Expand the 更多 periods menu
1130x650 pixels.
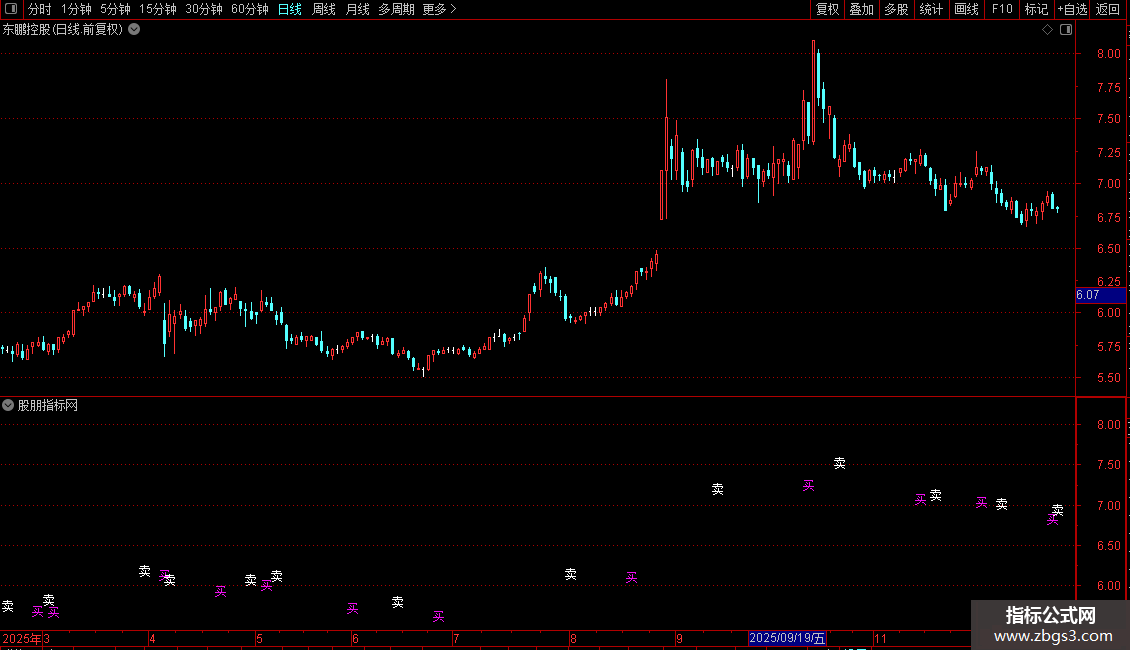[439, 9]
